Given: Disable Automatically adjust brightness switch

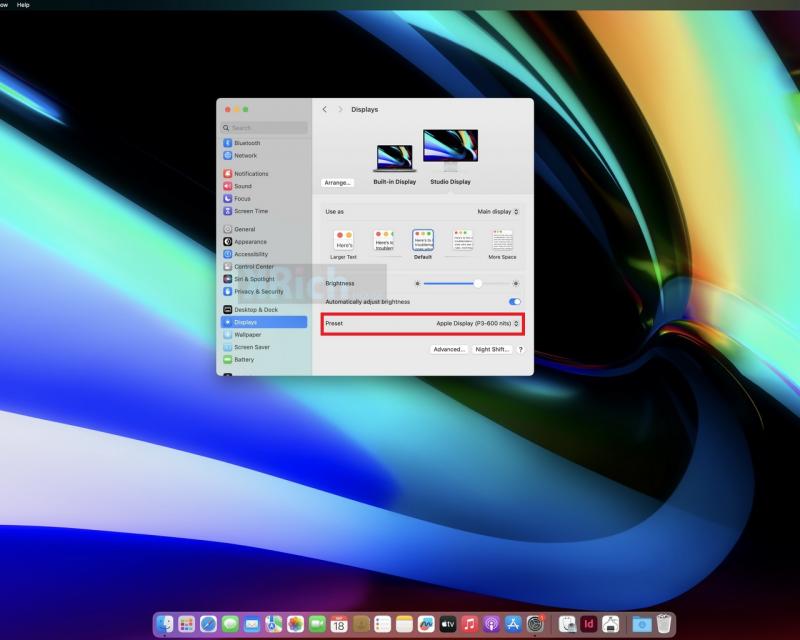Looking at the screenshot, I should pos(515,301).
